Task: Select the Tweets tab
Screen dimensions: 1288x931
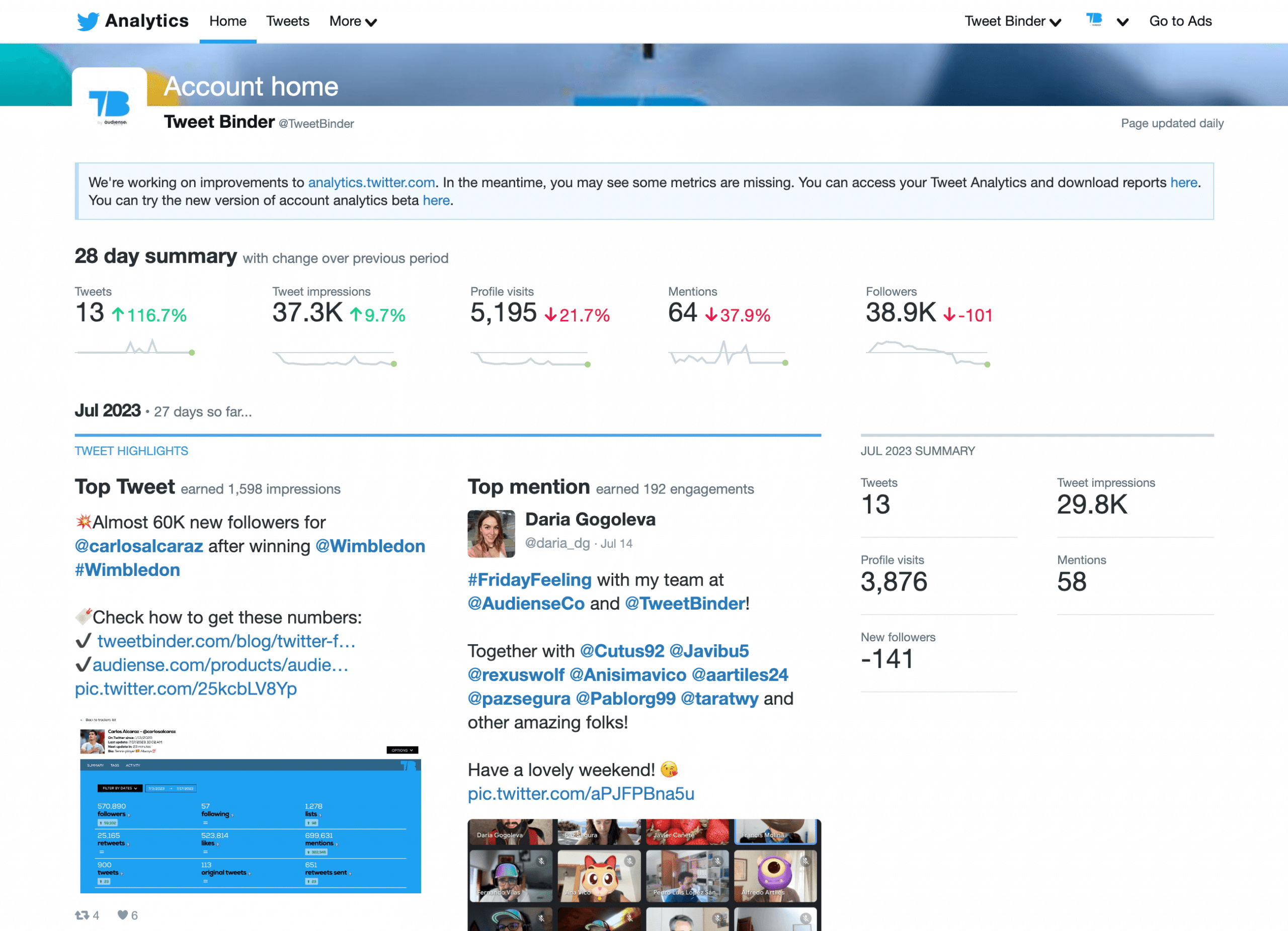Action: (x=289, y=21)
